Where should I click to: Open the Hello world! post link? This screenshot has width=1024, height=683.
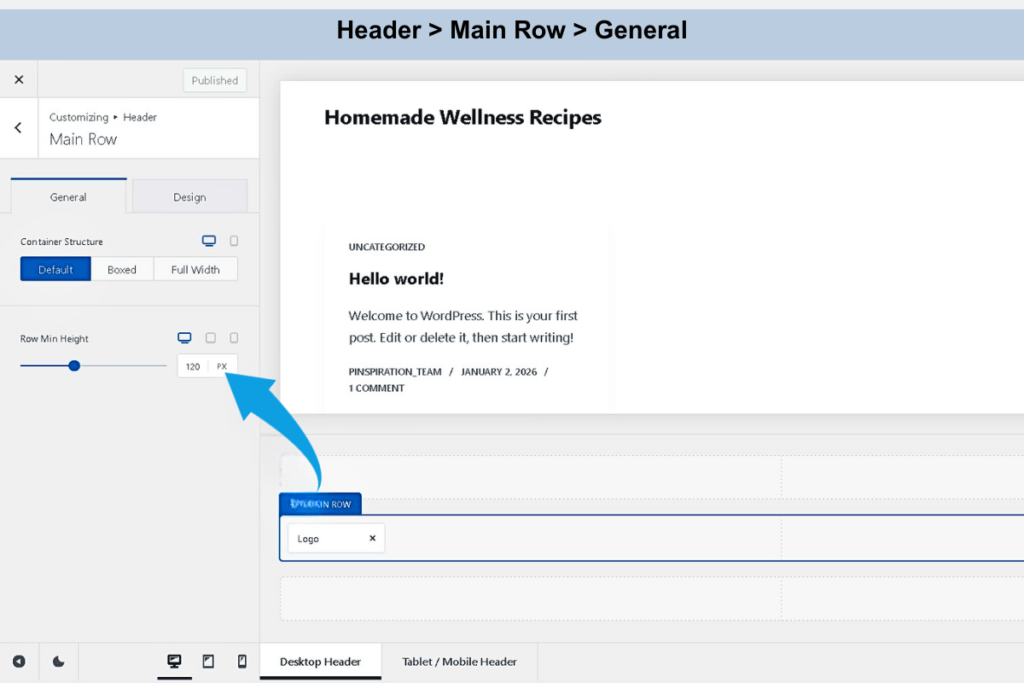[x=396, y=279]
